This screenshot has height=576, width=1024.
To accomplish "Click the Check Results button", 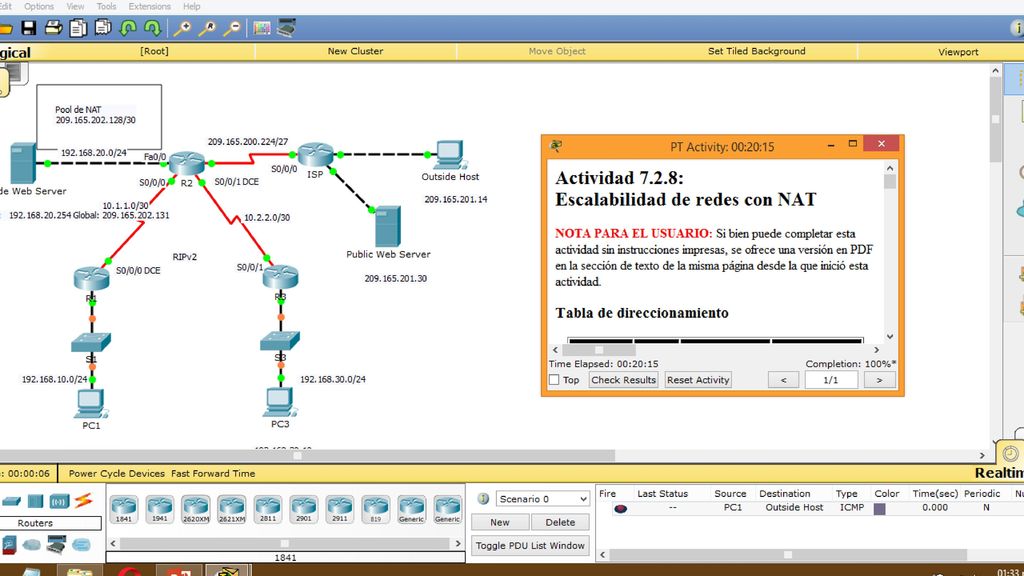I will coord(623,380).
